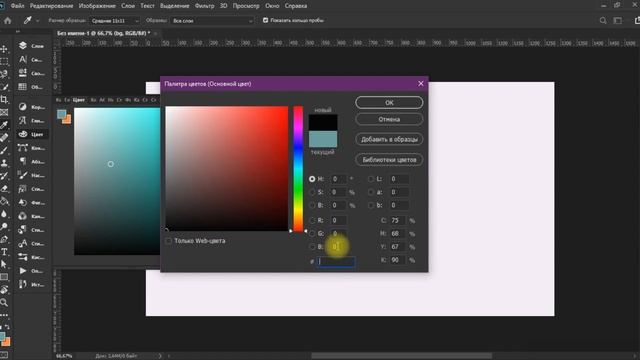Select the Dodge tool
The width and height of the screenshot is (640, 360).
point(4,227)
